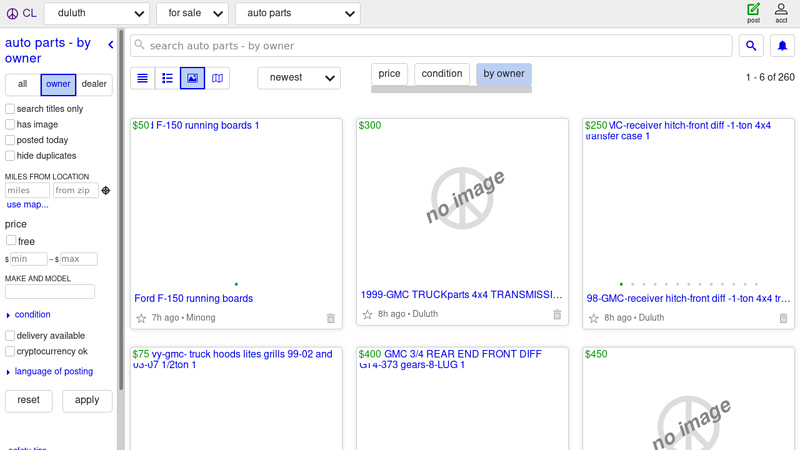The width and height of the screenshot is (800, 450).
Task: Click the $501 Ford F-150 image area
Action: (x=236, y=204)
